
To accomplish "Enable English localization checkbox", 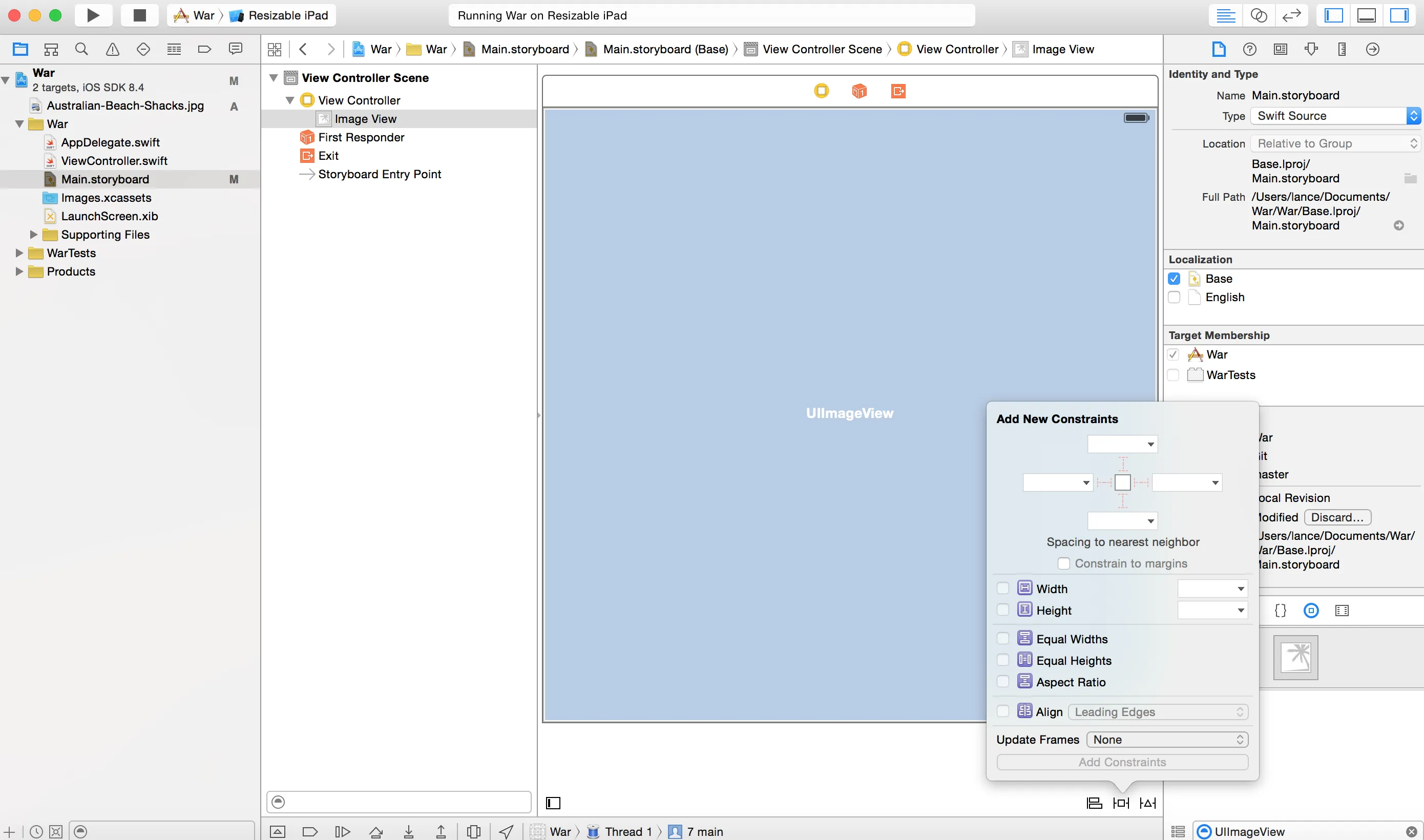I will pos(1174,297).
